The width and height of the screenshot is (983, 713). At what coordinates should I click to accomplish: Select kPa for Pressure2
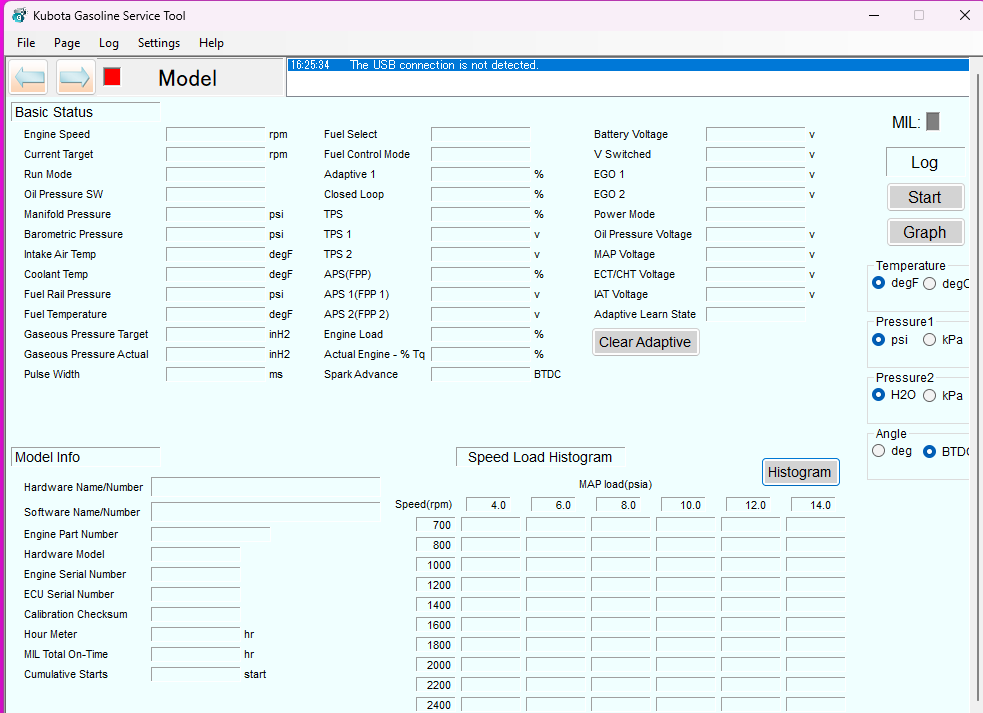click(930, 395)
